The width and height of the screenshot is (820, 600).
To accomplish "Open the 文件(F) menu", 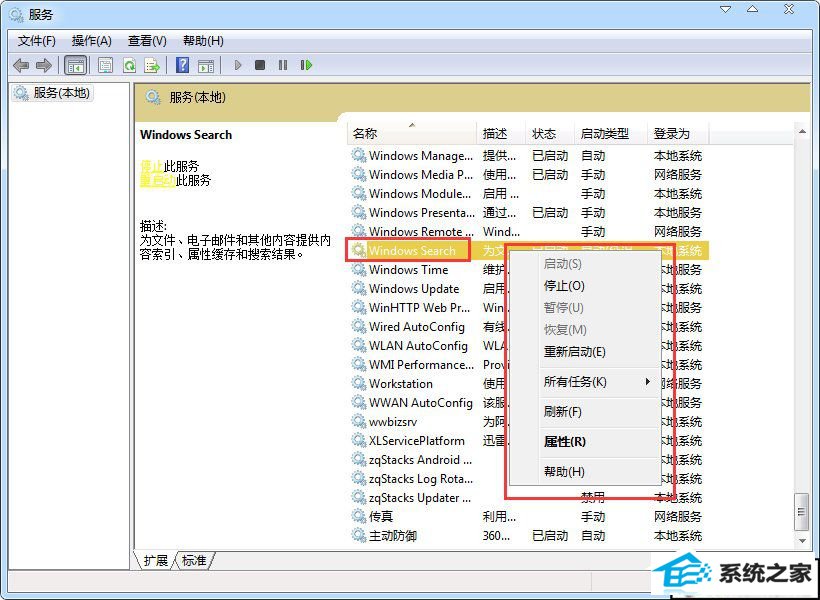I will click(37, 41).
